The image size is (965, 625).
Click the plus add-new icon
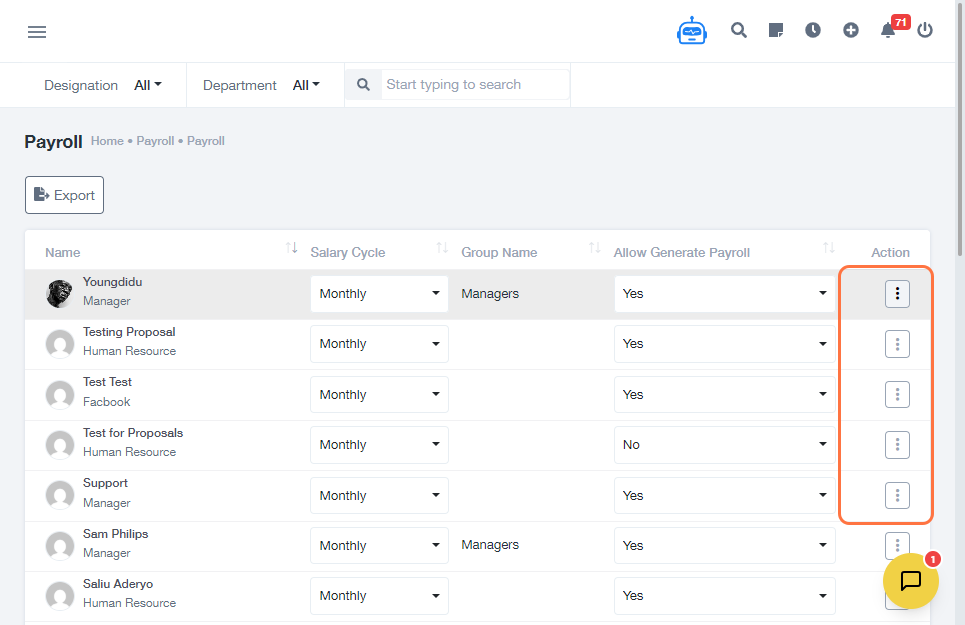click(851, 30)
